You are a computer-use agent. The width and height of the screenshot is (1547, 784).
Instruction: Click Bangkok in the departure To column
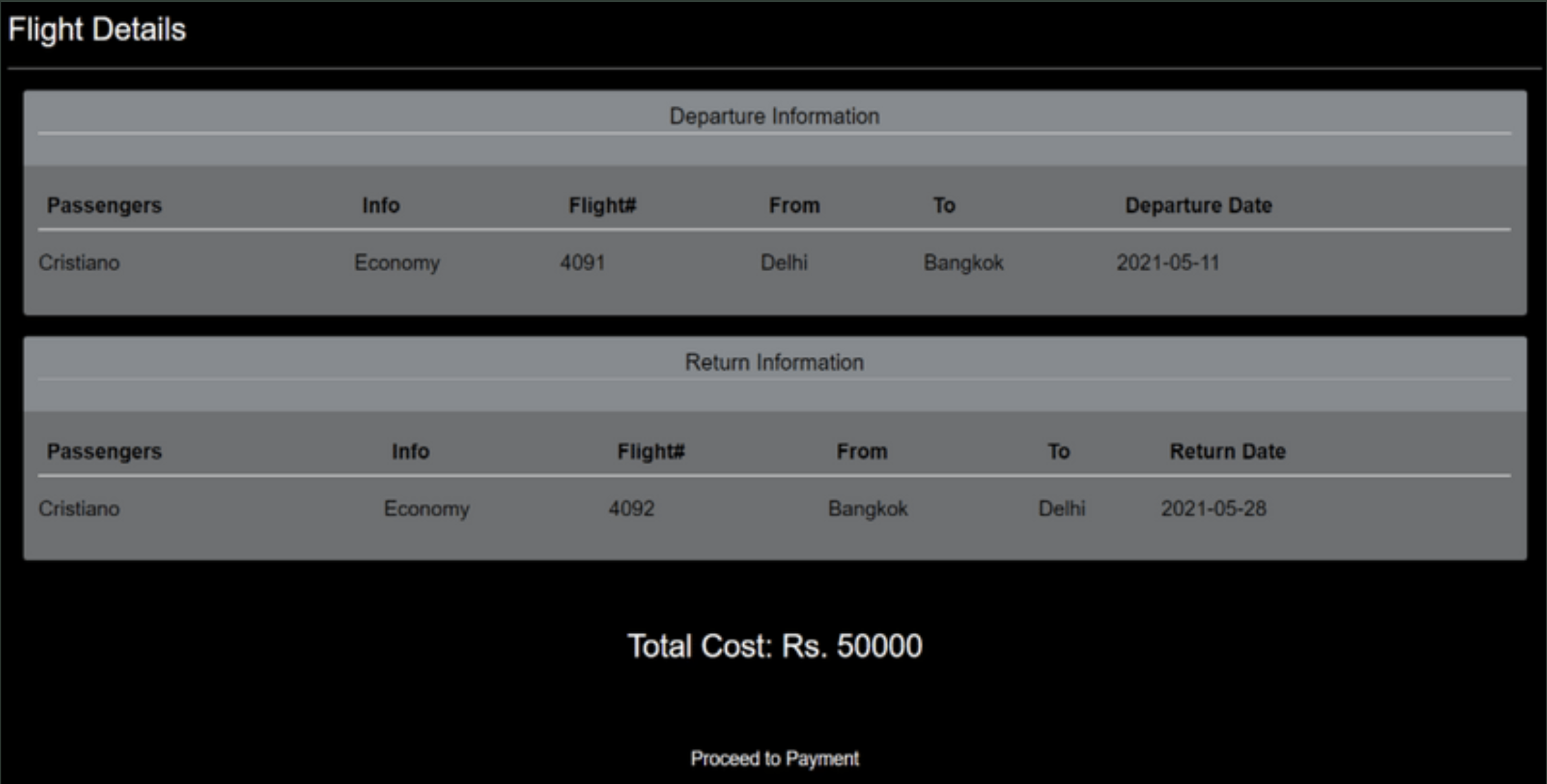(x=962, y=262)
